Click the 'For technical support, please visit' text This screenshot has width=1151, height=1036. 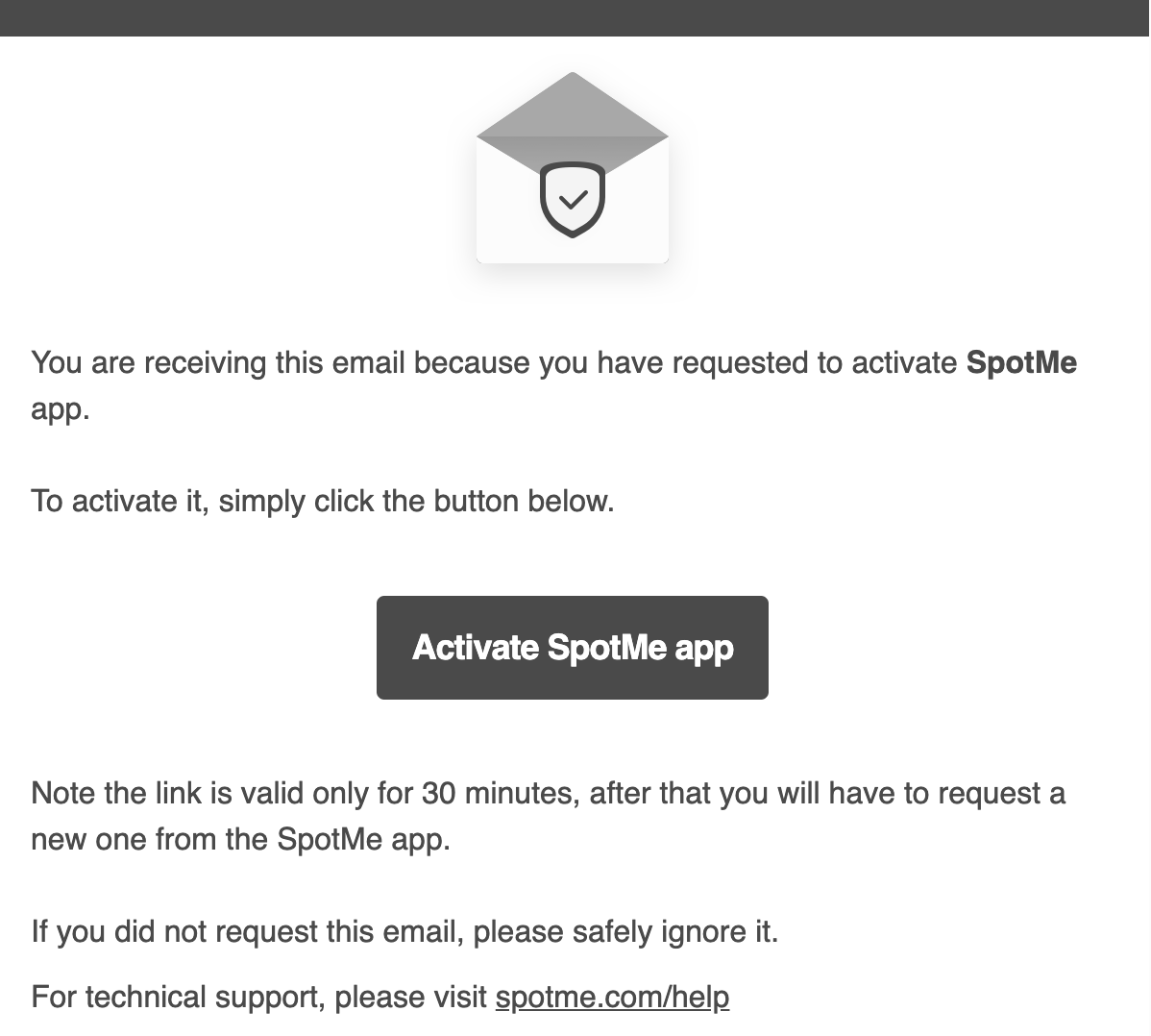[259, 998]
